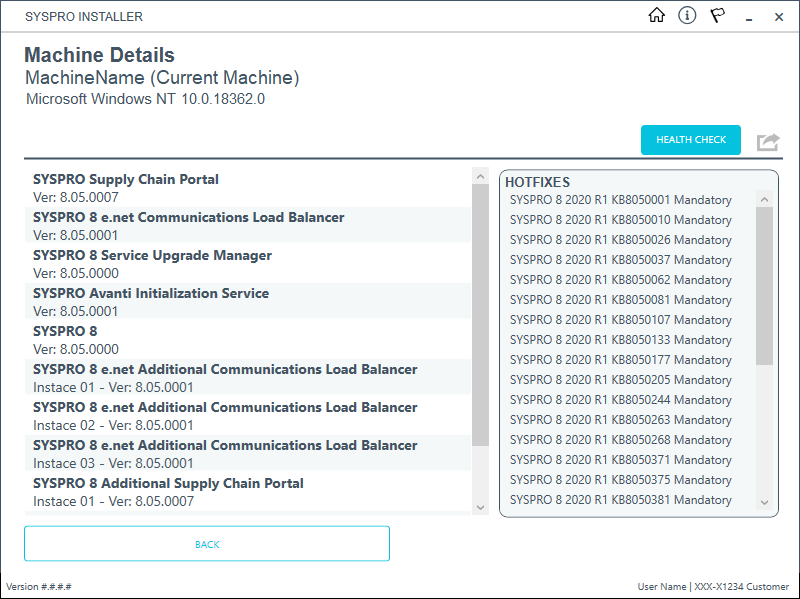Minimize the SYSPRO Installer window
This screenshot has width=800, height=599.
[750, 17]
